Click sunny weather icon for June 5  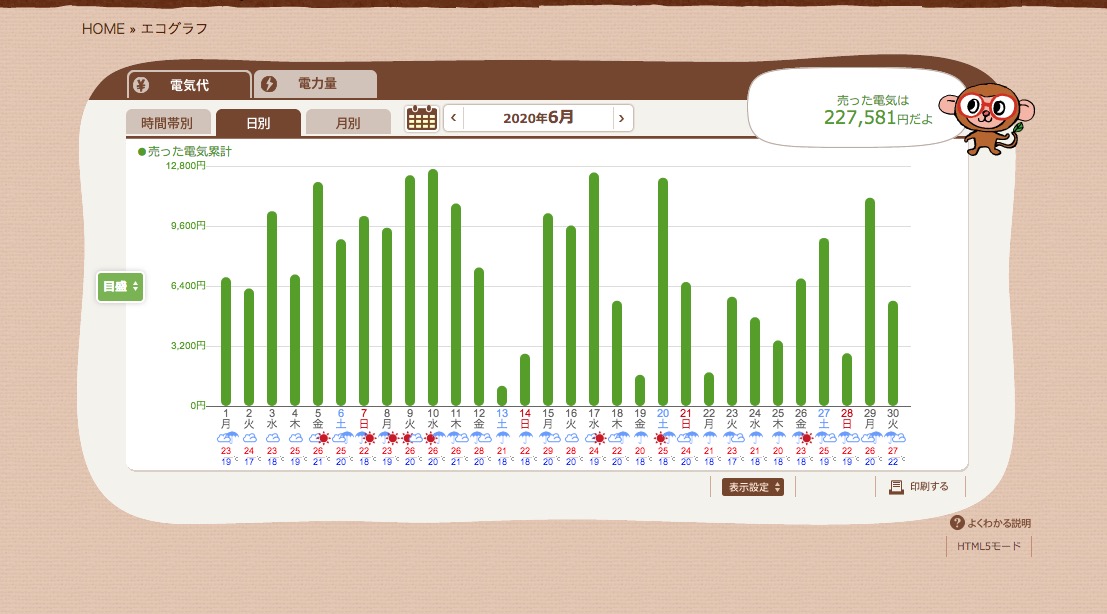pyautogui.click(x=318, y=438)
